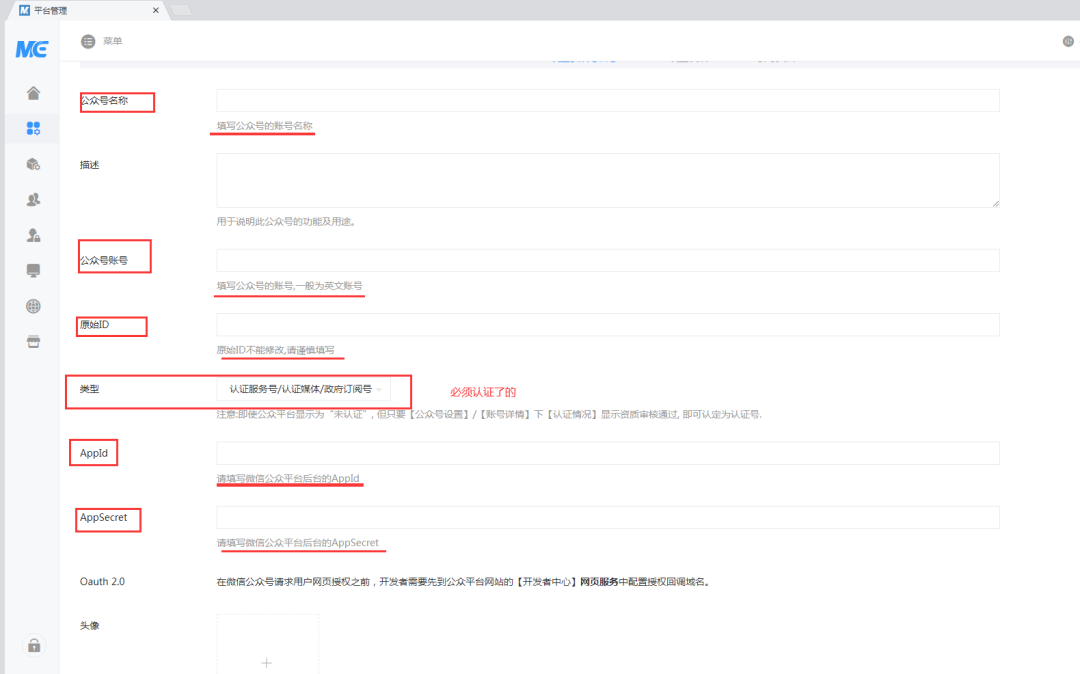Click the MC logo in top-left corner
Viewport: 1080px width, 674px height.
click(30, 49)
